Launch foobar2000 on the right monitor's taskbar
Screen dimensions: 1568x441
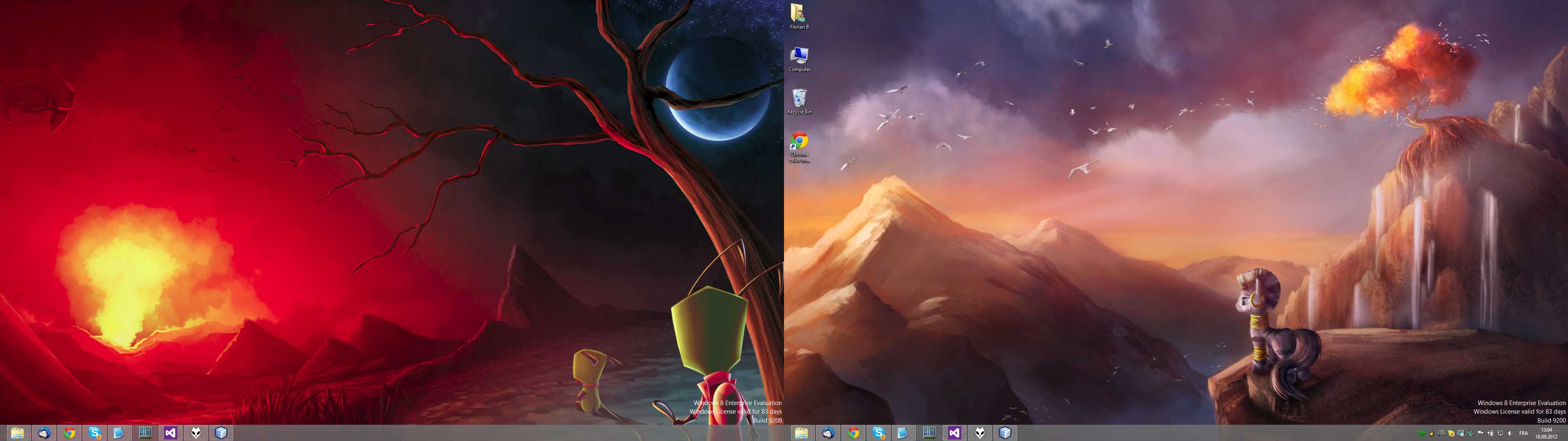coord(980,433)
